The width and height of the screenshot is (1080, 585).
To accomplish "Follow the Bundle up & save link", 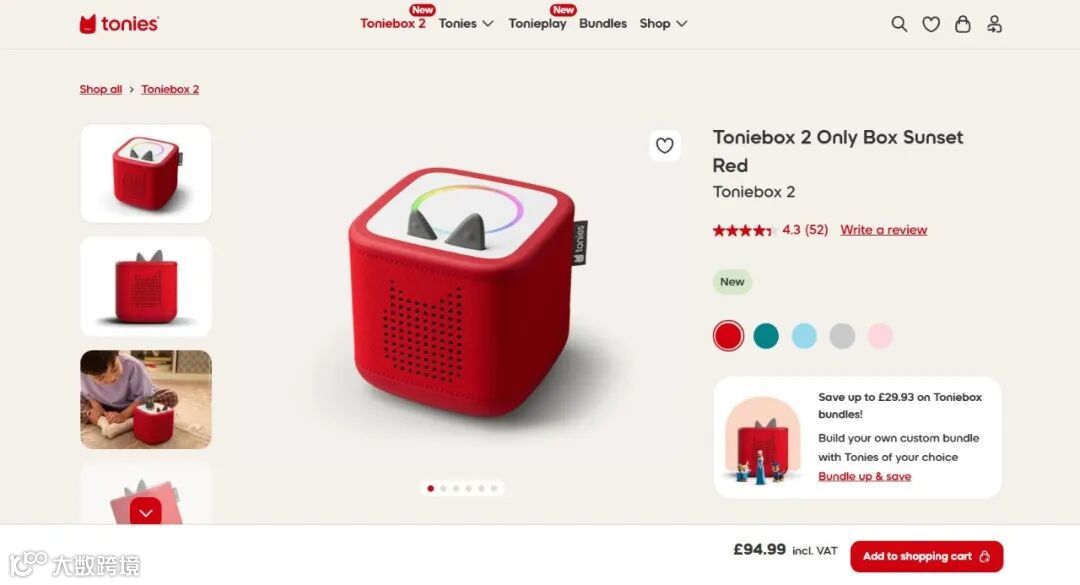I will pos(864,476).
